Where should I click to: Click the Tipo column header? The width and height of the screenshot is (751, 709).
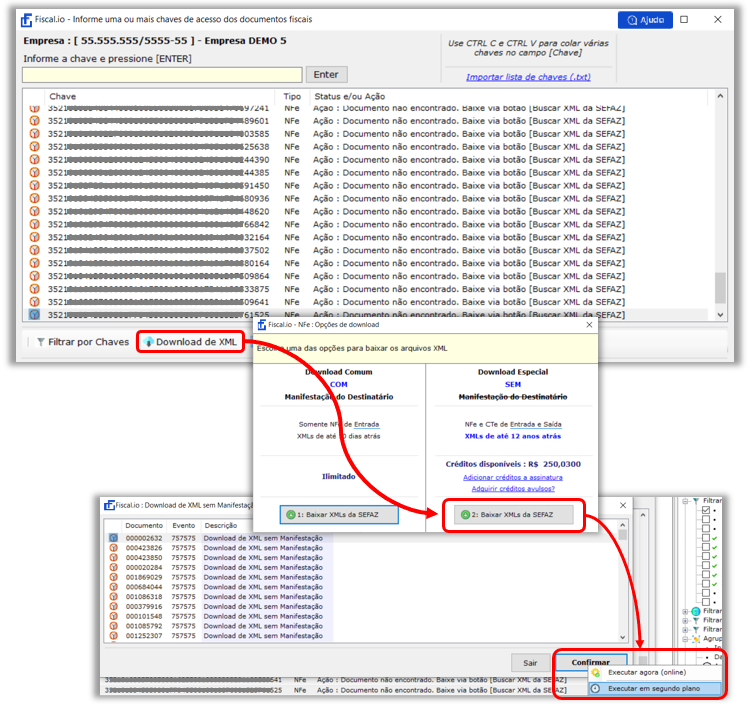tap(292, 96)
